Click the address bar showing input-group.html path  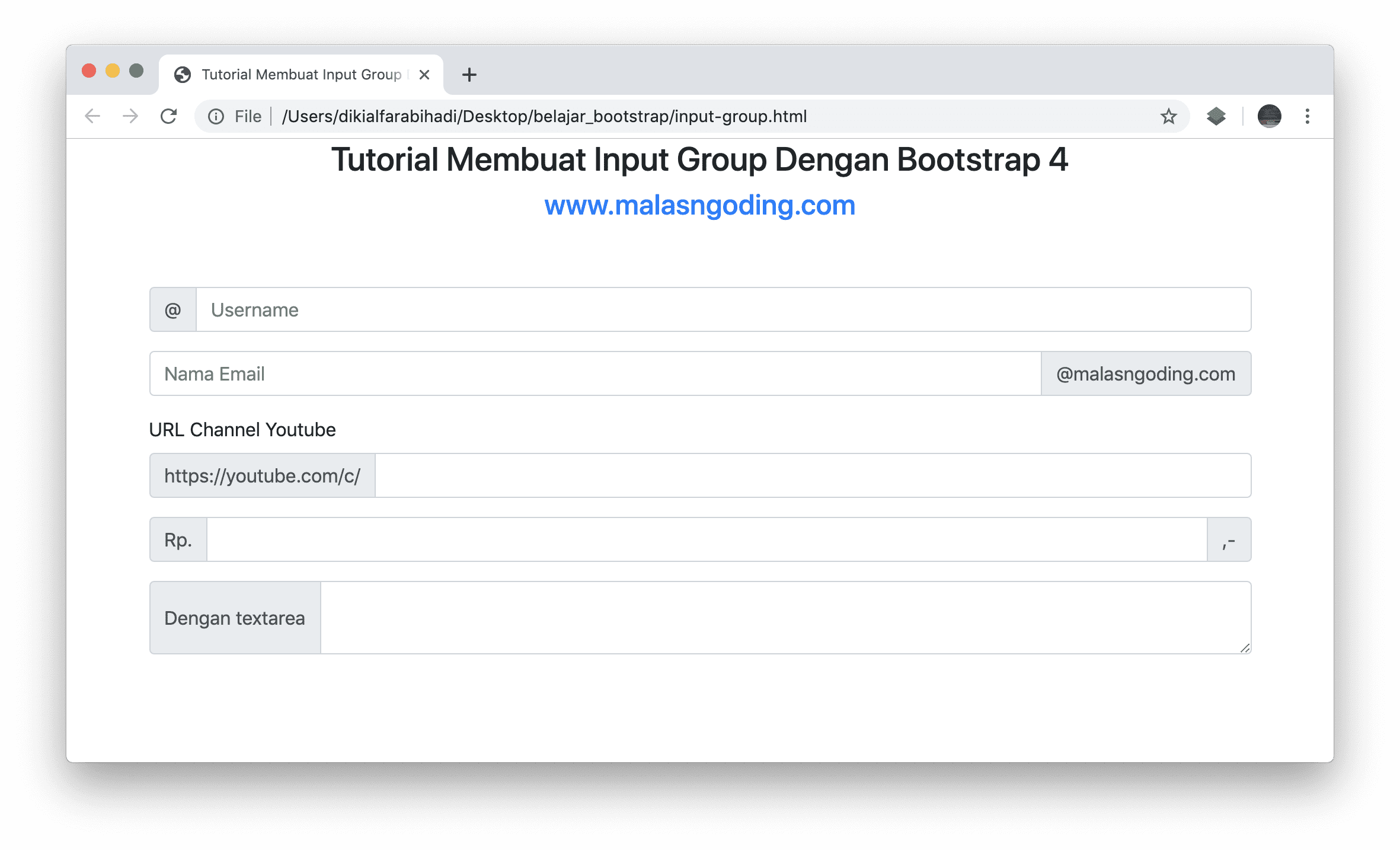544,116
